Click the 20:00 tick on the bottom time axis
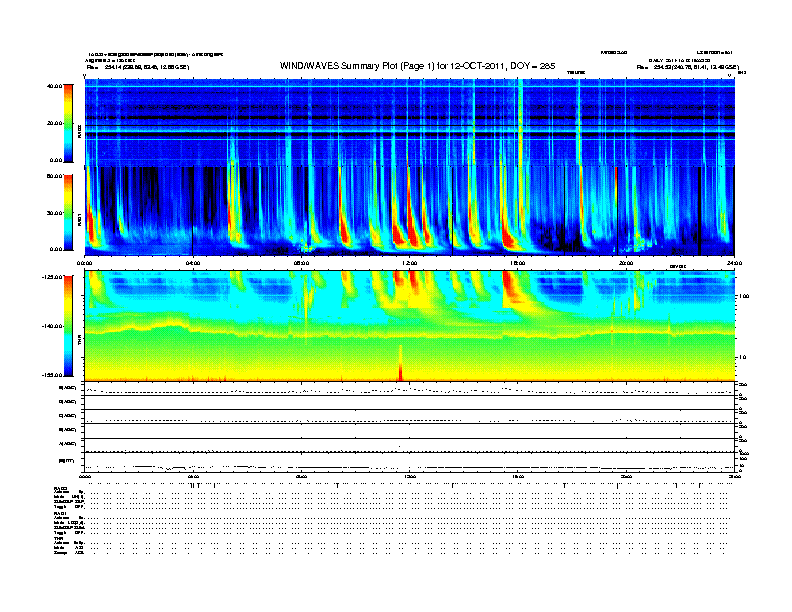 coord(626,476)
